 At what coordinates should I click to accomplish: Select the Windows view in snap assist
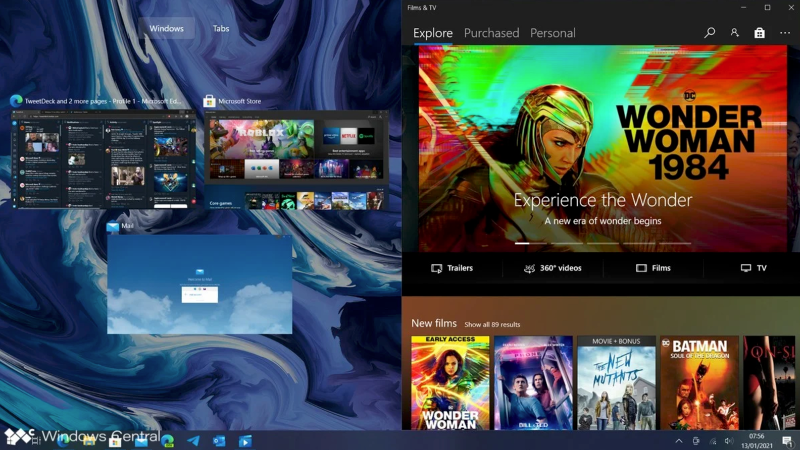pyautogui.click(x=167, y=29)
